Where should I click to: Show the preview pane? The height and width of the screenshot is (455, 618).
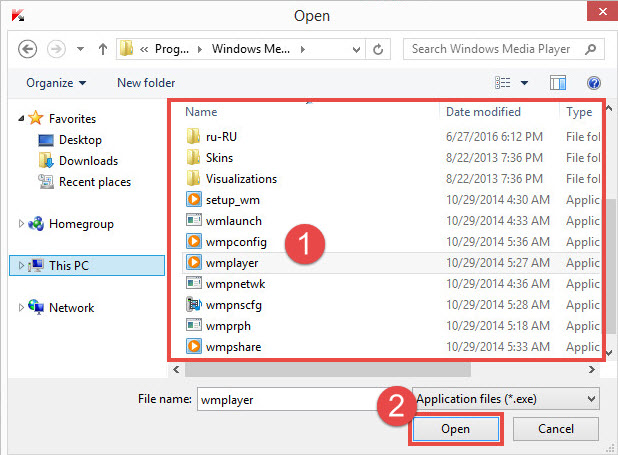[558, 83]
